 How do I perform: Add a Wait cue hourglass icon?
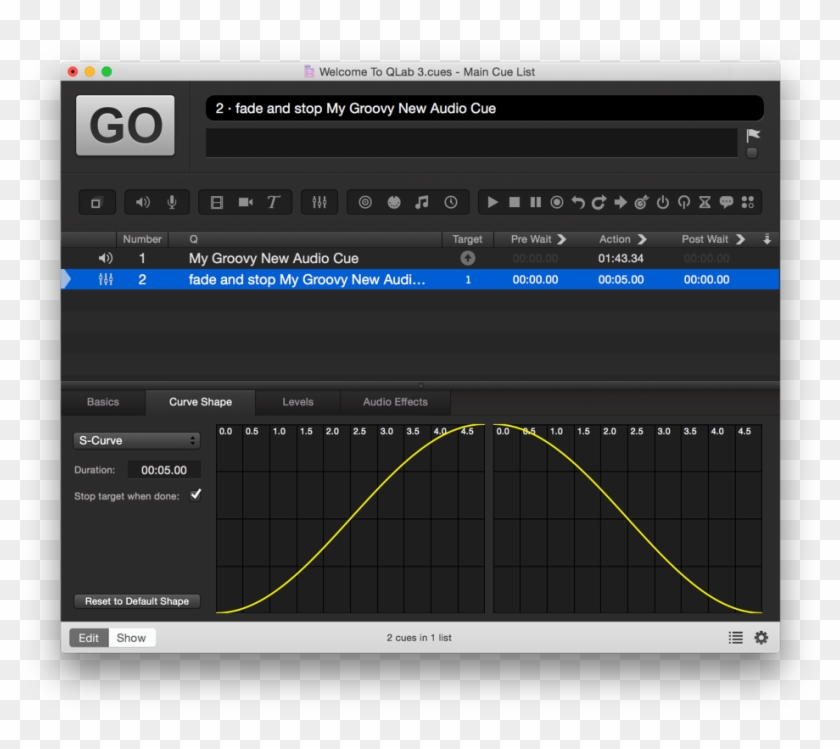tap(705, 203)
